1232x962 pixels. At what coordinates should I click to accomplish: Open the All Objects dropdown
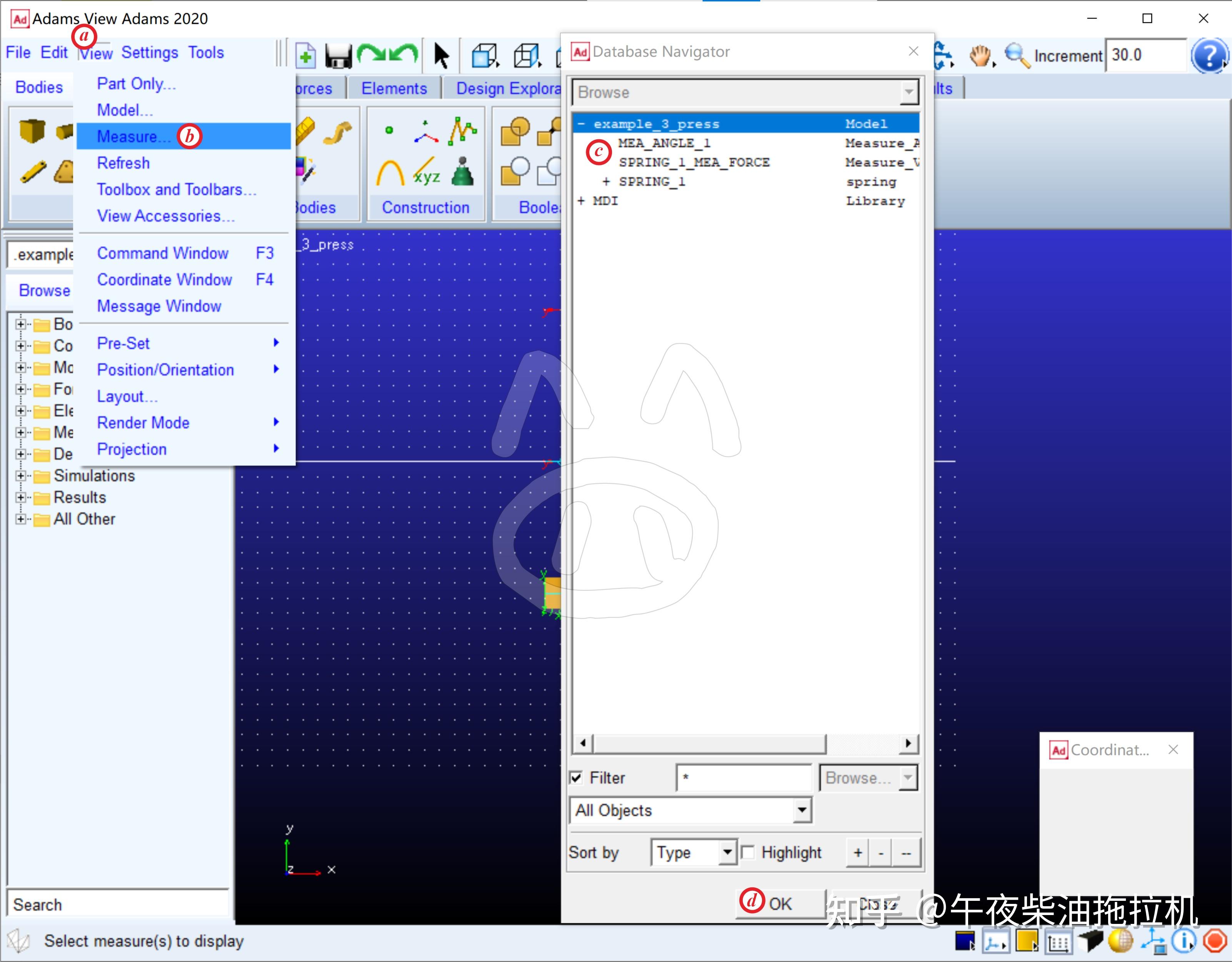(x=802, y=810)
